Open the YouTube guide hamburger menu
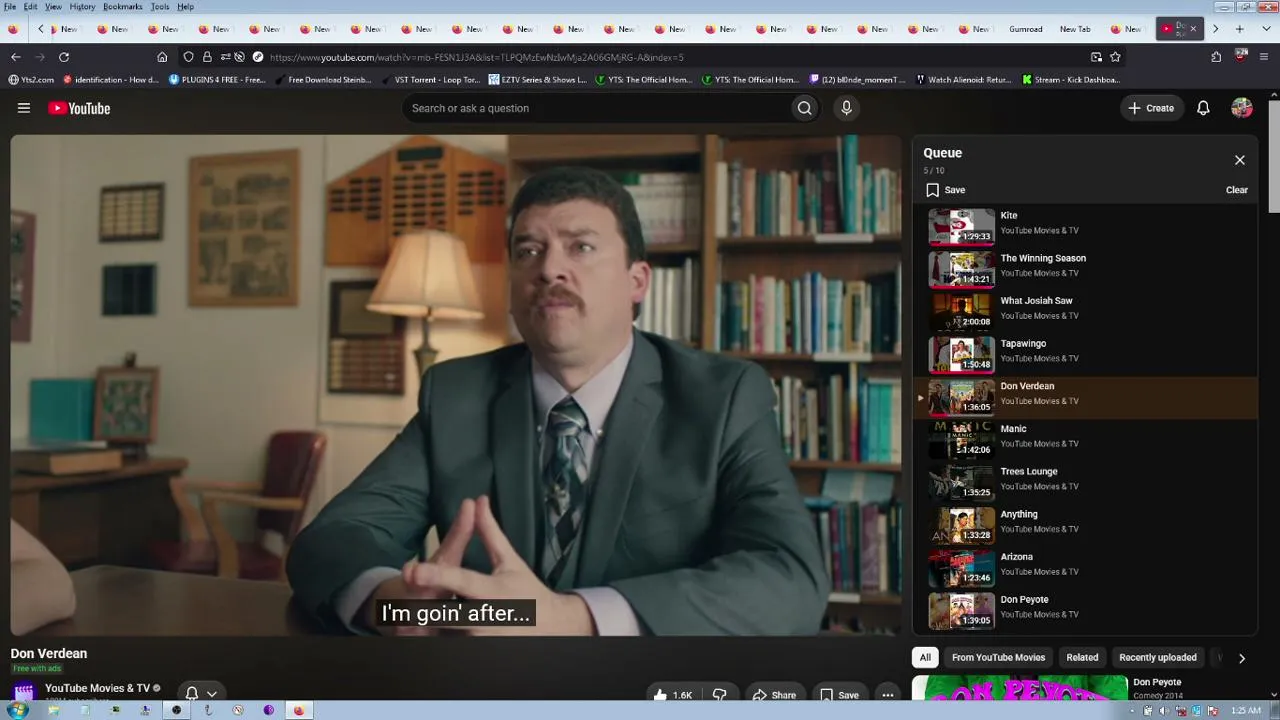This screenshot has height=720, width=1280. click(24, 108)
